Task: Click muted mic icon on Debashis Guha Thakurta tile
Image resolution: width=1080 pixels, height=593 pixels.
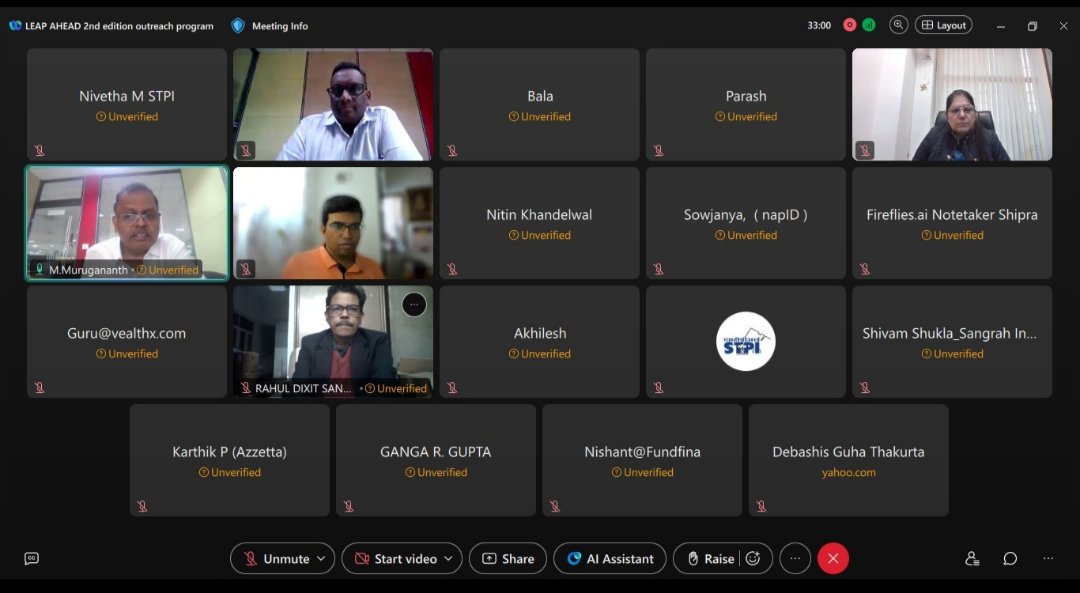Action: coord(762,506)
